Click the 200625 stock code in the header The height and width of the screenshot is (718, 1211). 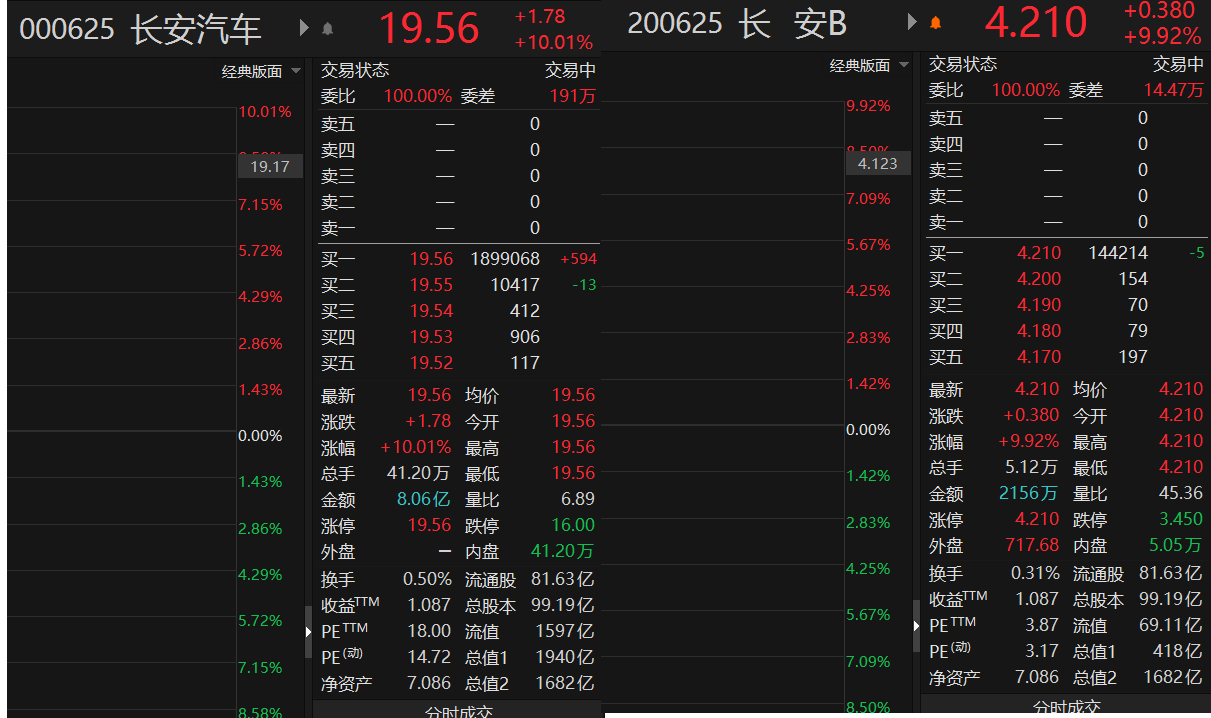pos(675,22)
